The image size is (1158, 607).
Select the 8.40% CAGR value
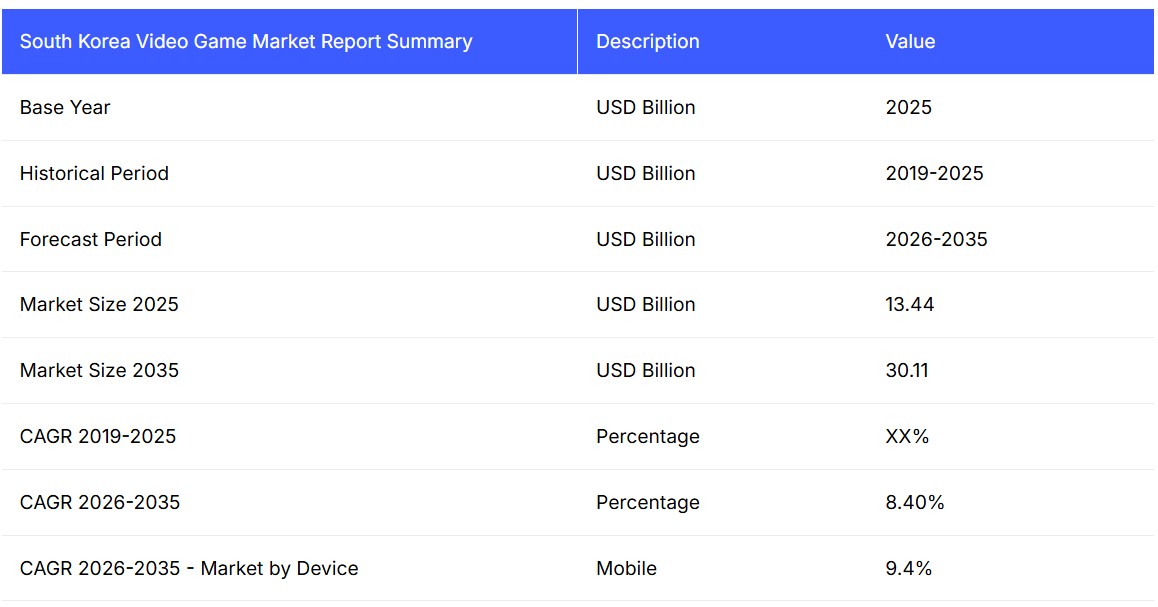[914, 503]
